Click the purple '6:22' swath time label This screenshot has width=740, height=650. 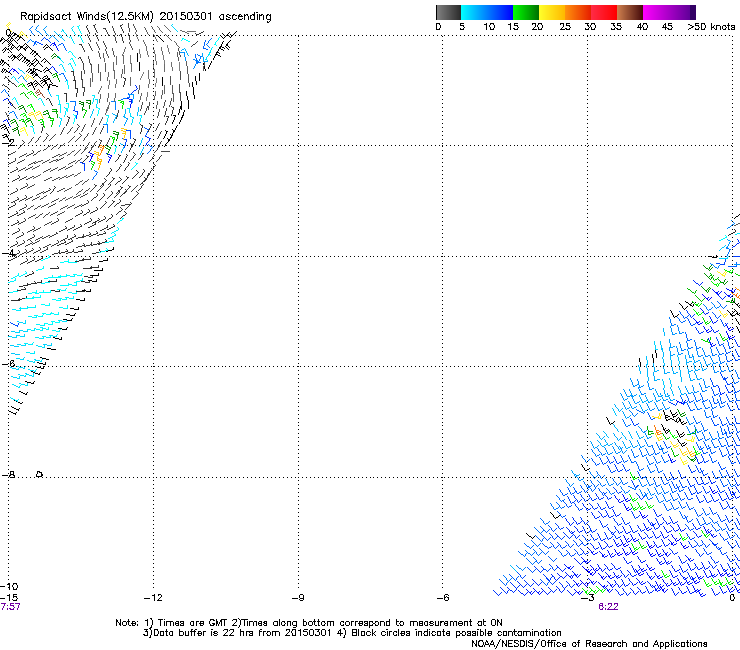(x=608, y=607)
